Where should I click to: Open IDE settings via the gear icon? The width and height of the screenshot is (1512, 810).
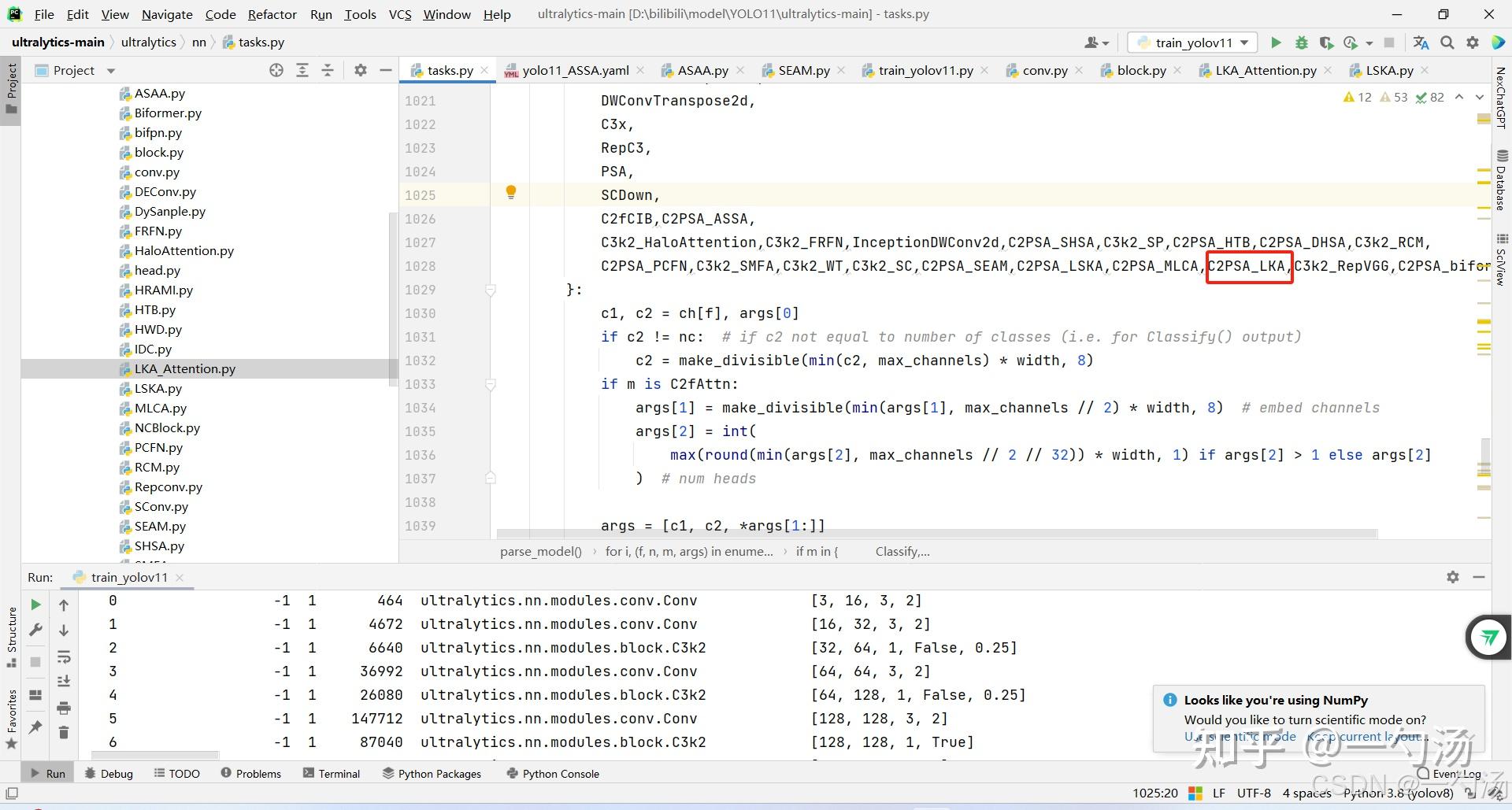tap(1473, 43)
